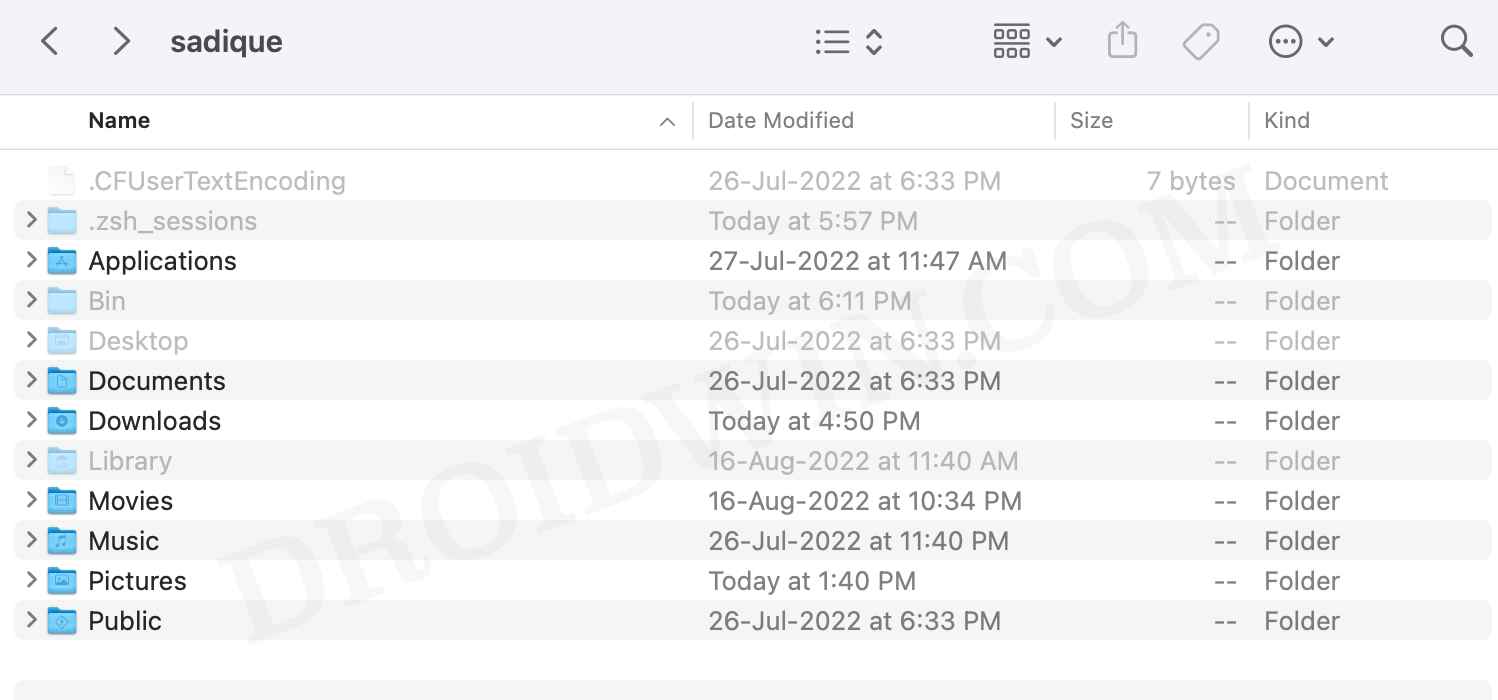1498x700 pixels.
Task: Select the .CFUserTextEncoding file row
Action: [217, 181]
